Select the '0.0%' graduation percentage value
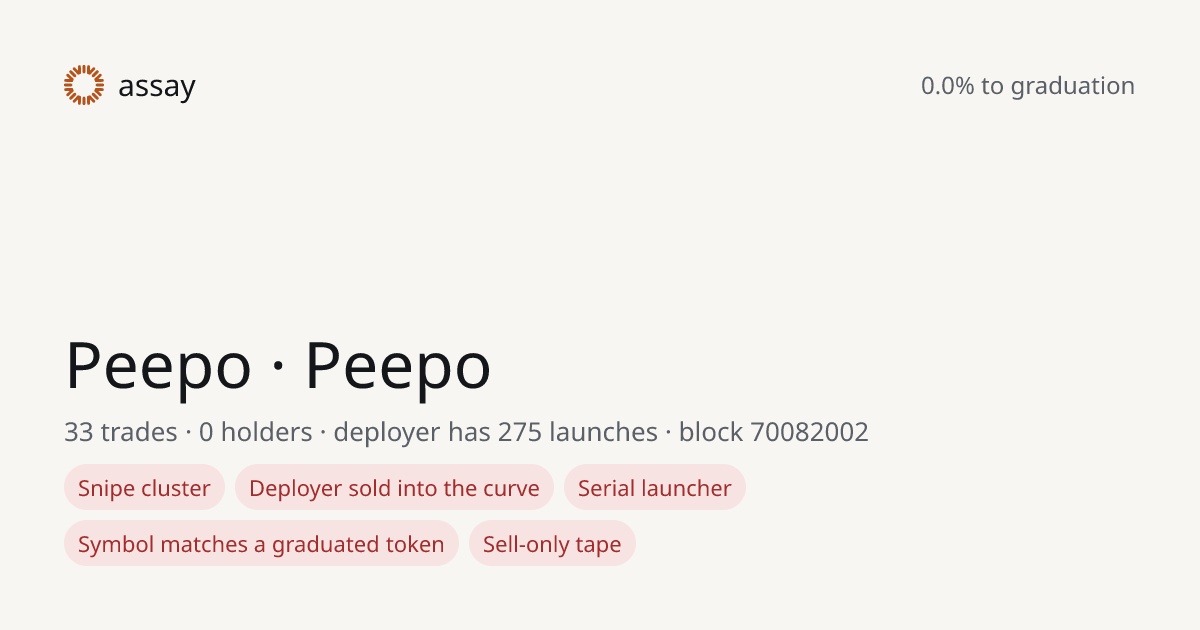The width and height of the screenshot is (1200, 630). [x=947, y=86]
